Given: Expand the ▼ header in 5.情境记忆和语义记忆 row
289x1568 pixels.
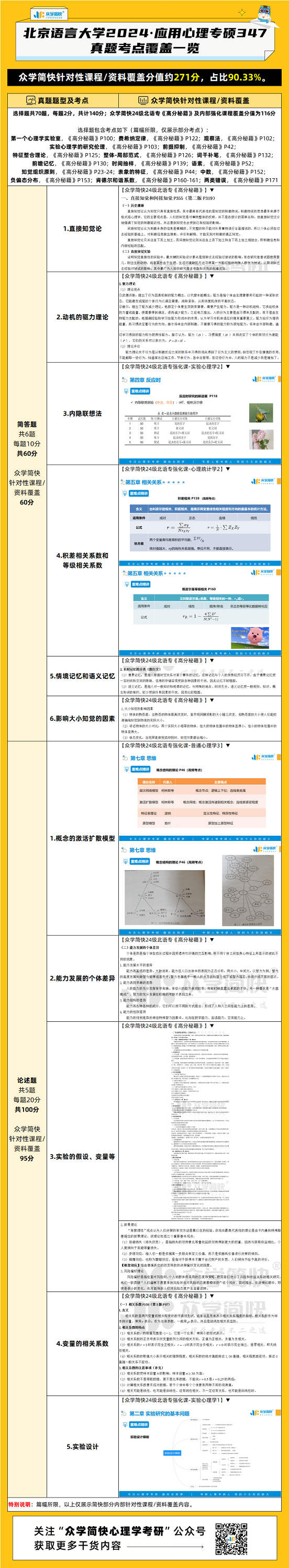Looking at the screenshot, I should (212, 660).
